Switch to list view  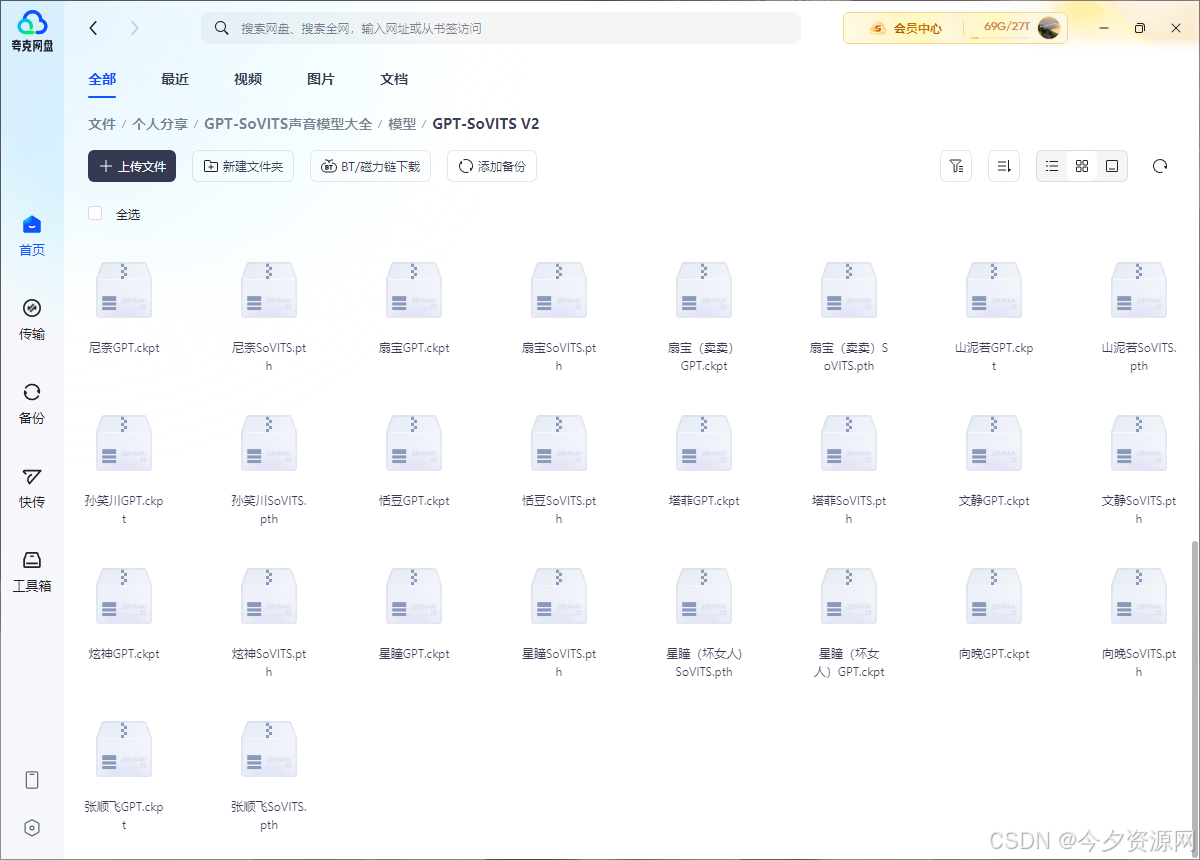click(x=1052, y=166)
